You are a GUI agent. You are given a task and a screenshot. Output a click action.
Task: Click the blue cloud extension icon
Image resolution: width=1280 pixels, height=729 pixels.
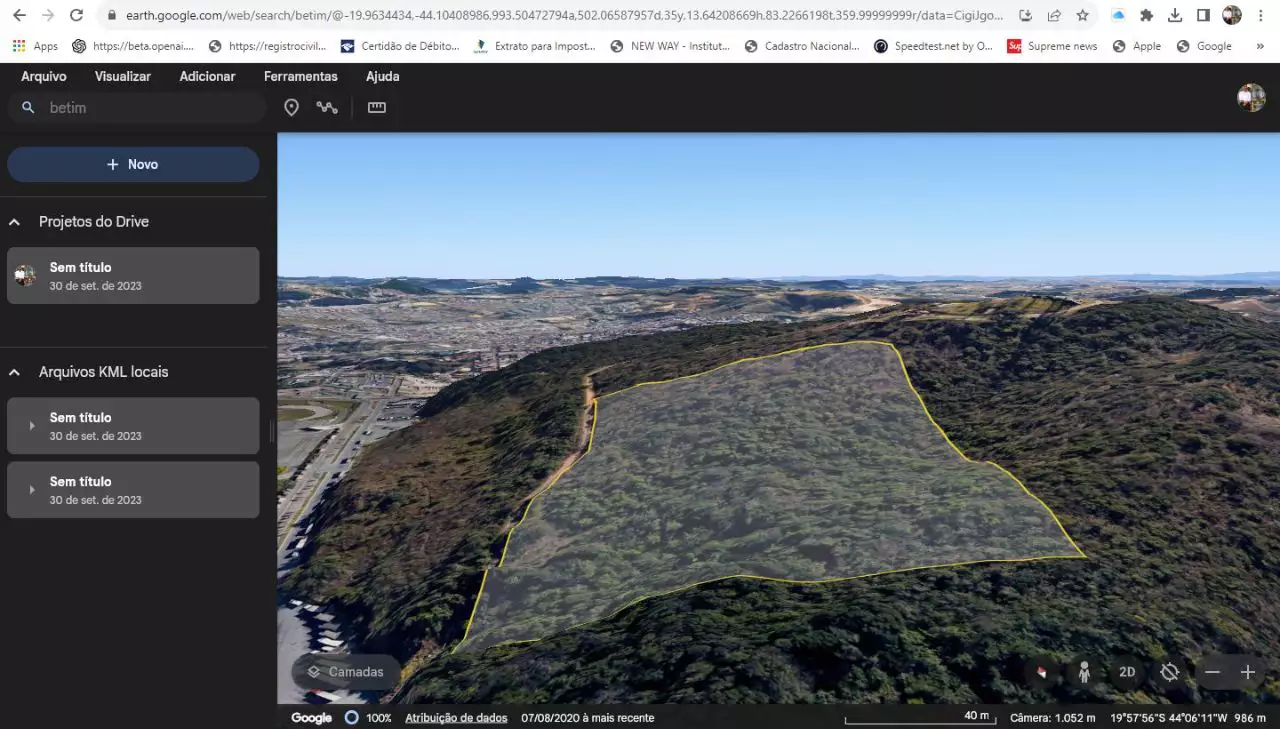[1118, 16]
